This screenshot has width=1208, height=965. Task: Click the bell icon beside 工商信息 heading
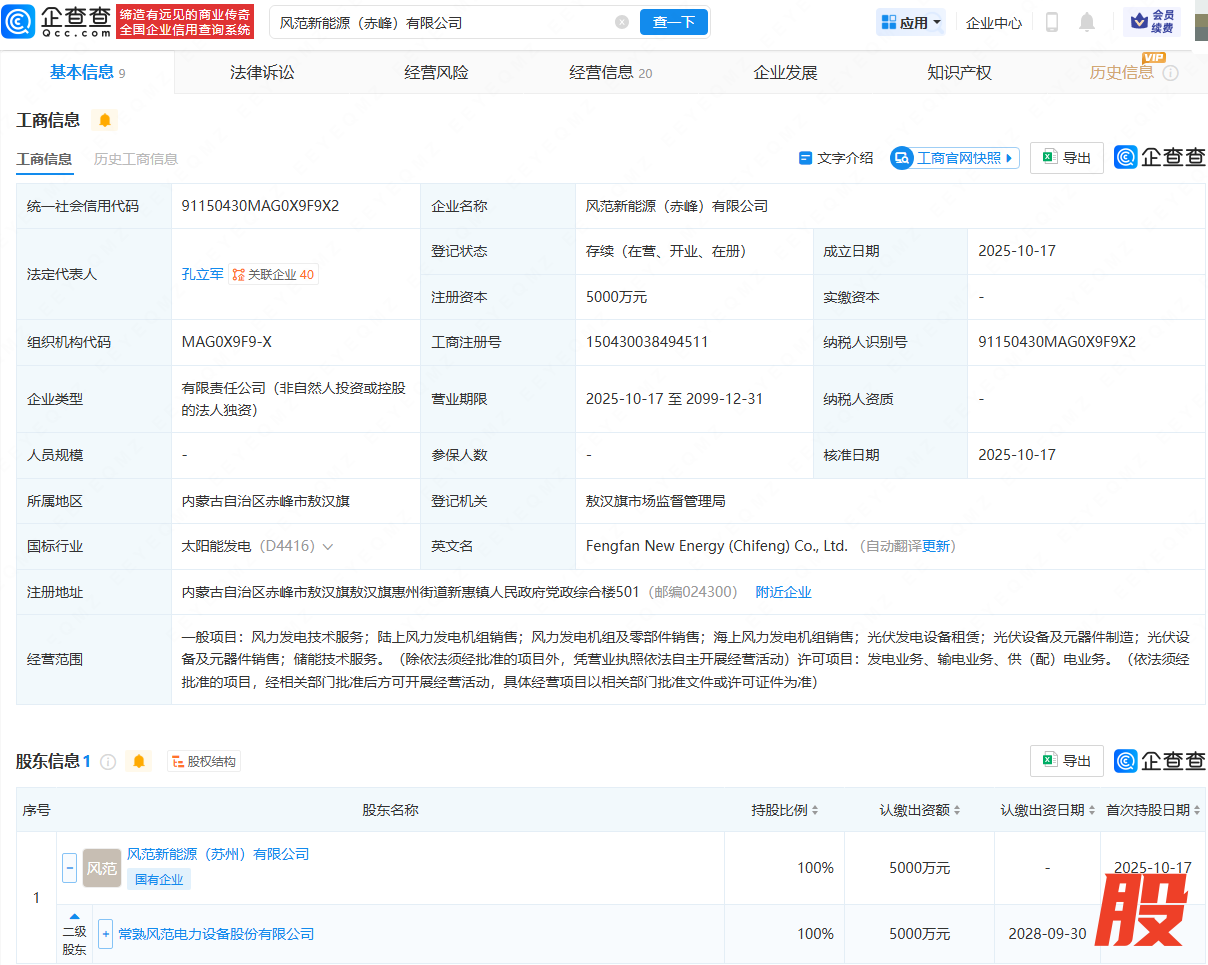pyautogui.click(x=104, y=121)
